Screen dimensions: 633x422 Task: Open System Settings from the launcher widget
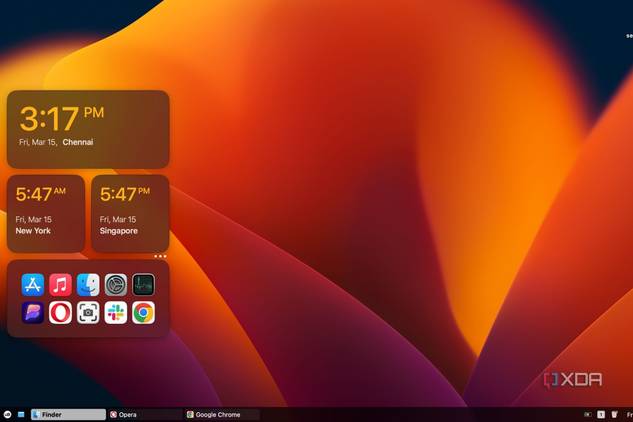(116, 285)
